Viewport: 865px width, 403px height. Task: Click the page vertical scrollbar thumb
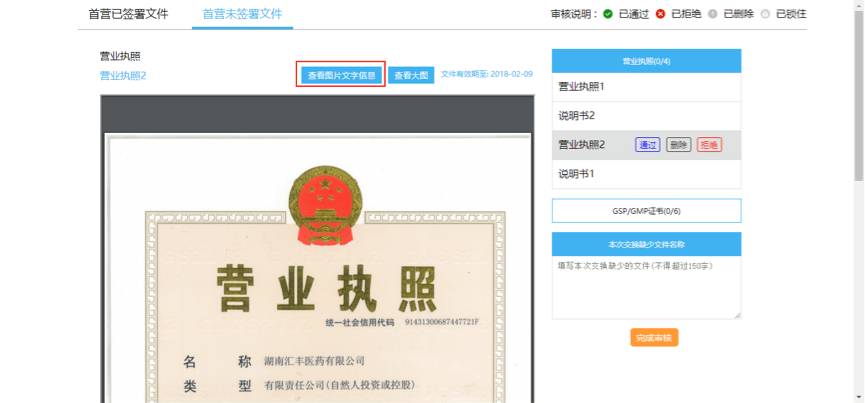[x=859, y=95]
